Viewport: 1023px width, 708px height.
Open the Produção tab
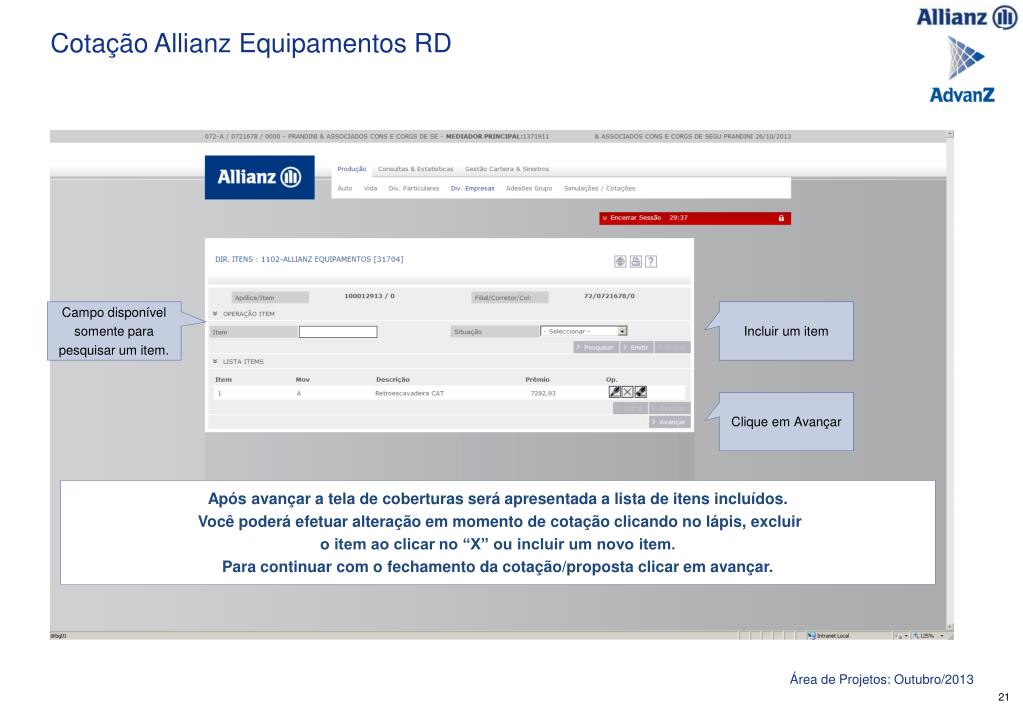[x=352, y=169]
